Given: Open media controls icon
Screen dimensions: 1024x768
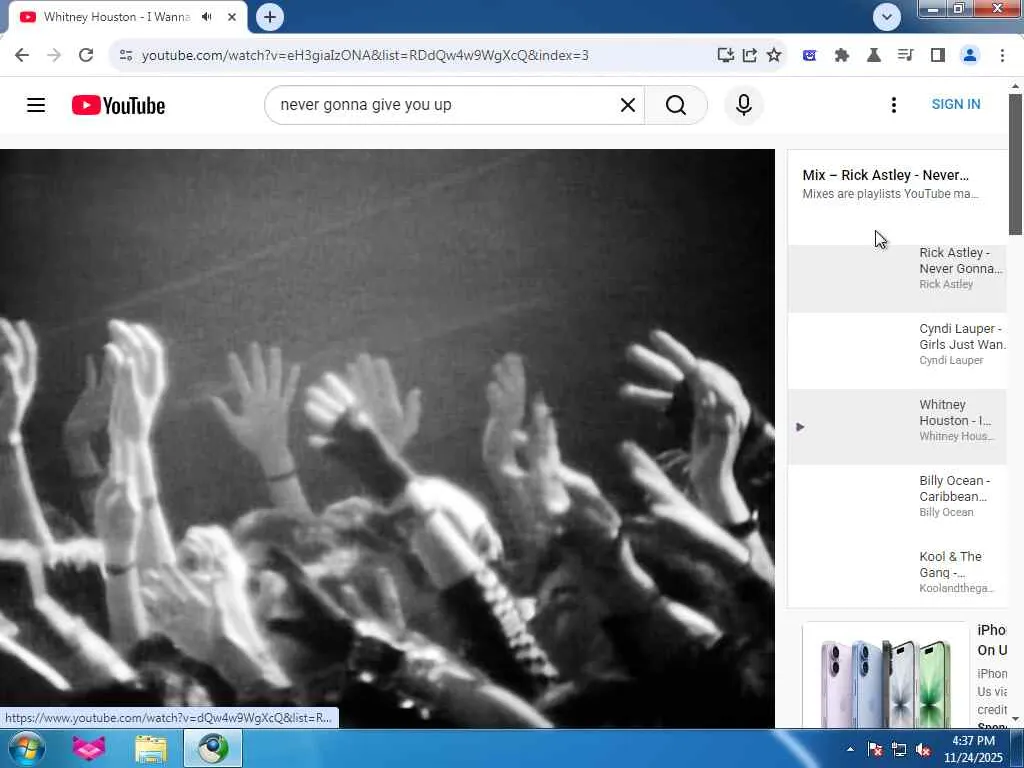Looking at the screenshot, I should 905,56.
